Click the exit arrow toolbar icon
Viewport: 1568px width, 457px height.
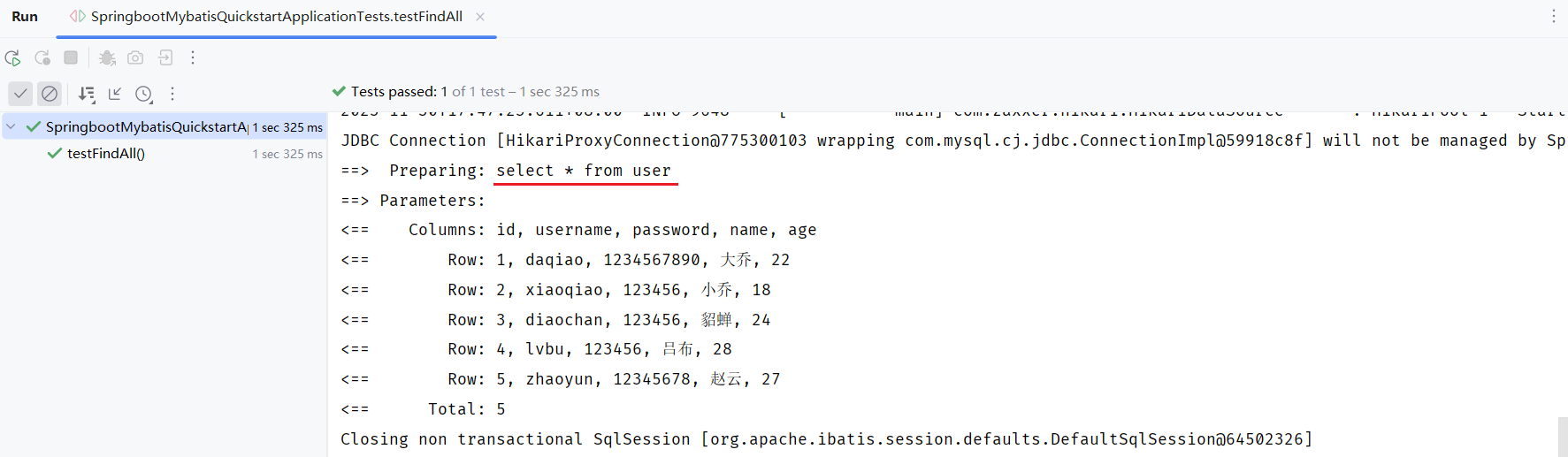coord(165,58)
